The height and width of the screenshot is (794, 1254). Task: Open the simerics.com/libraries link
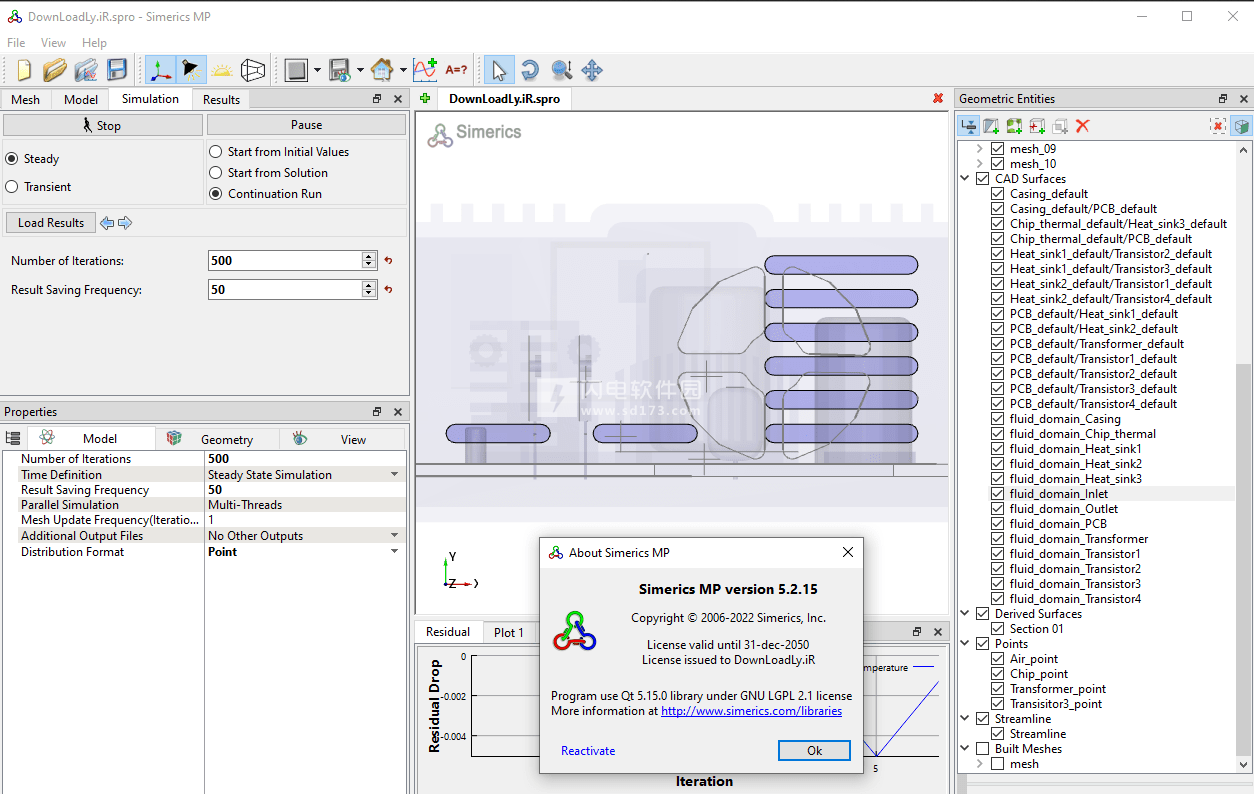tap(751, 711)
